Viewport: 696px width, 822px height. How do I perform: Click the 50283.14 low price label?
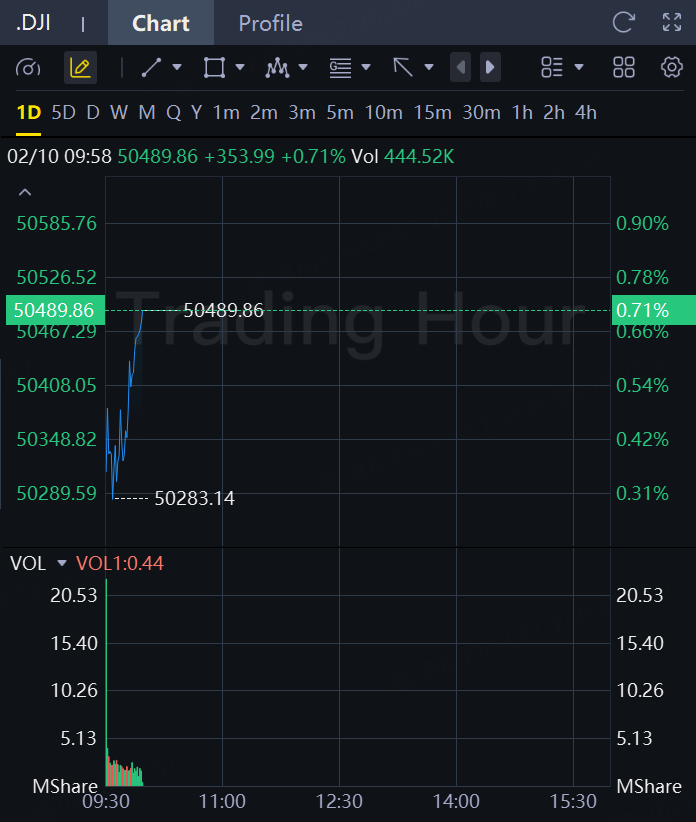194,498
